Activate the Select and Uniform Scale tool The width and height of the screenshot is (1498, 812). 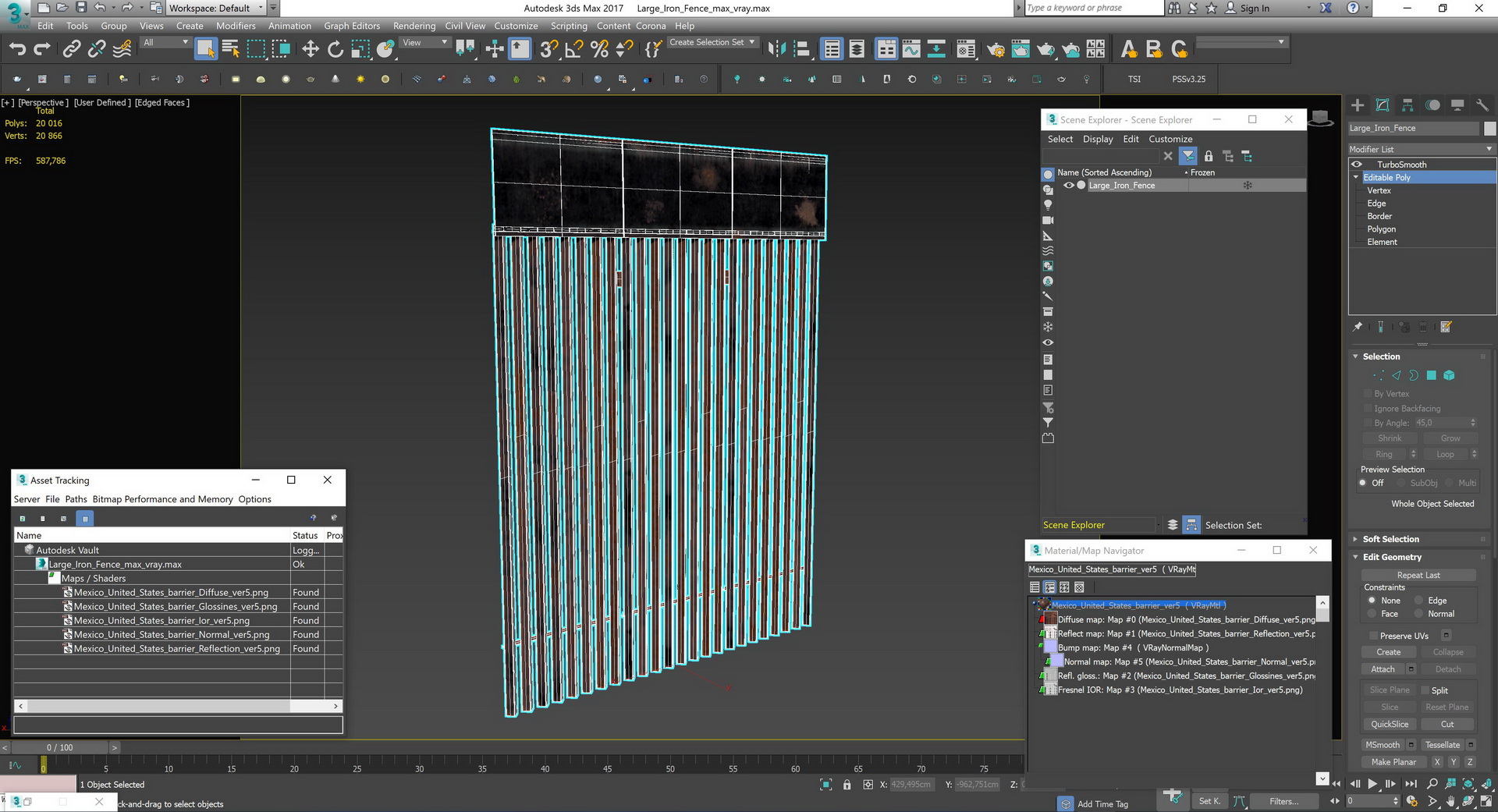[x=360, y=49]
